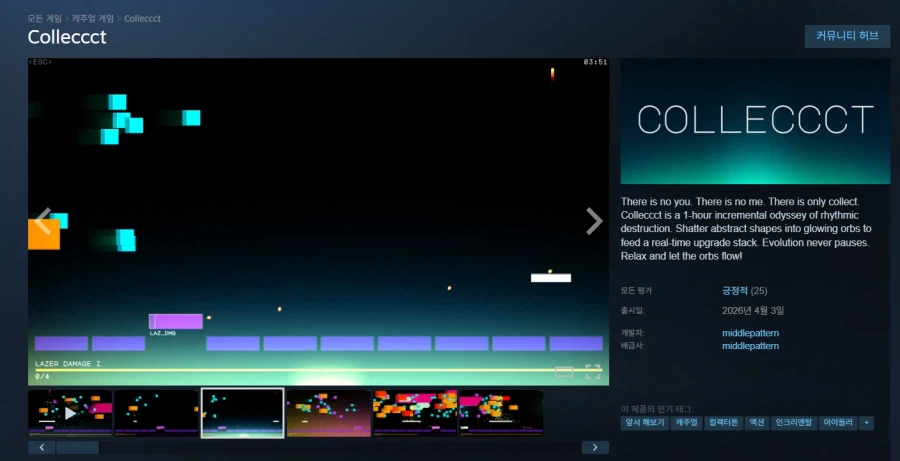Screen dimensions: 900x461
Task: Open publisher middlepattern link
Action: (750, 346)
